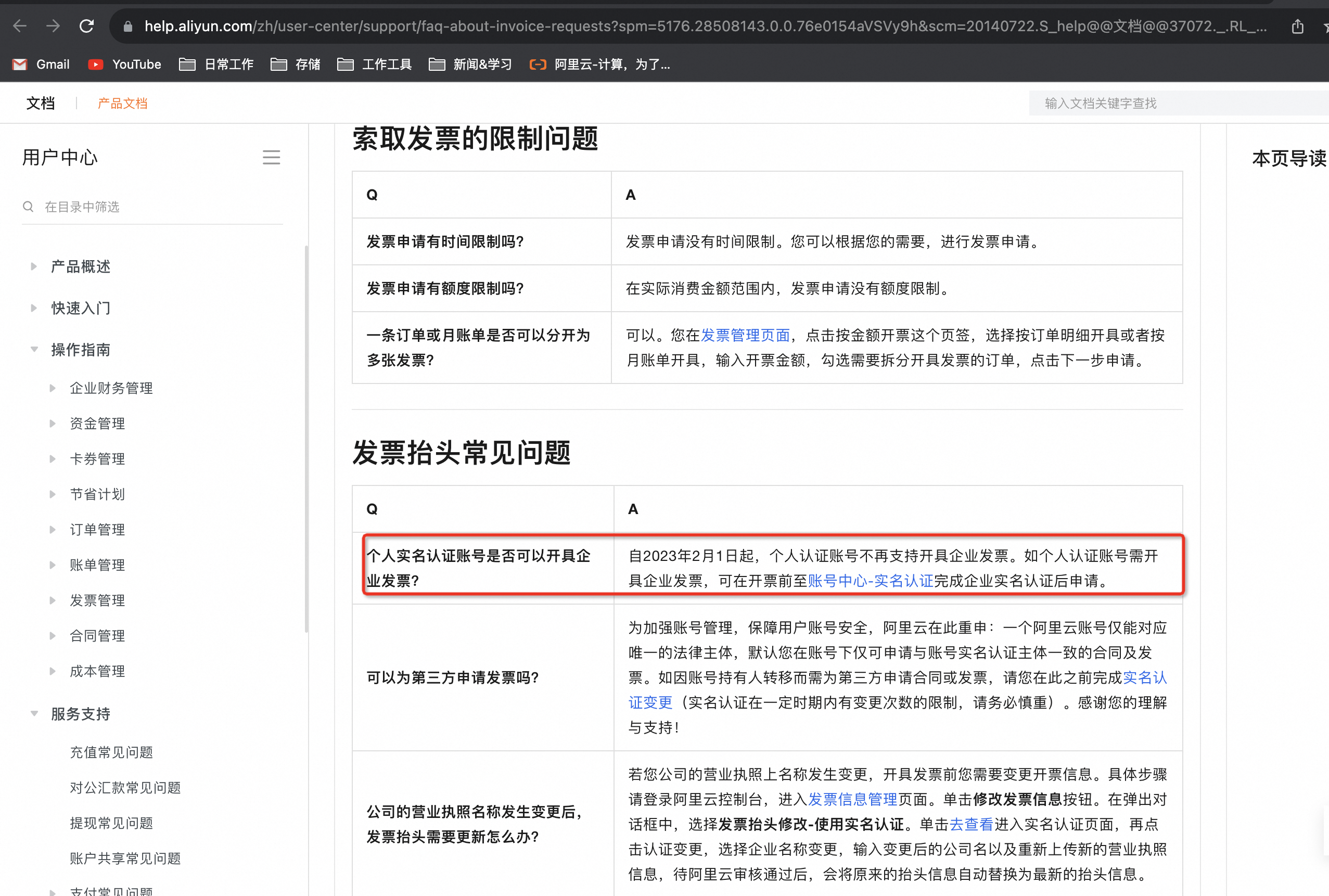
Task: Click the 输入文档关键字查找 search box
Action: [x=1178, y=103]
